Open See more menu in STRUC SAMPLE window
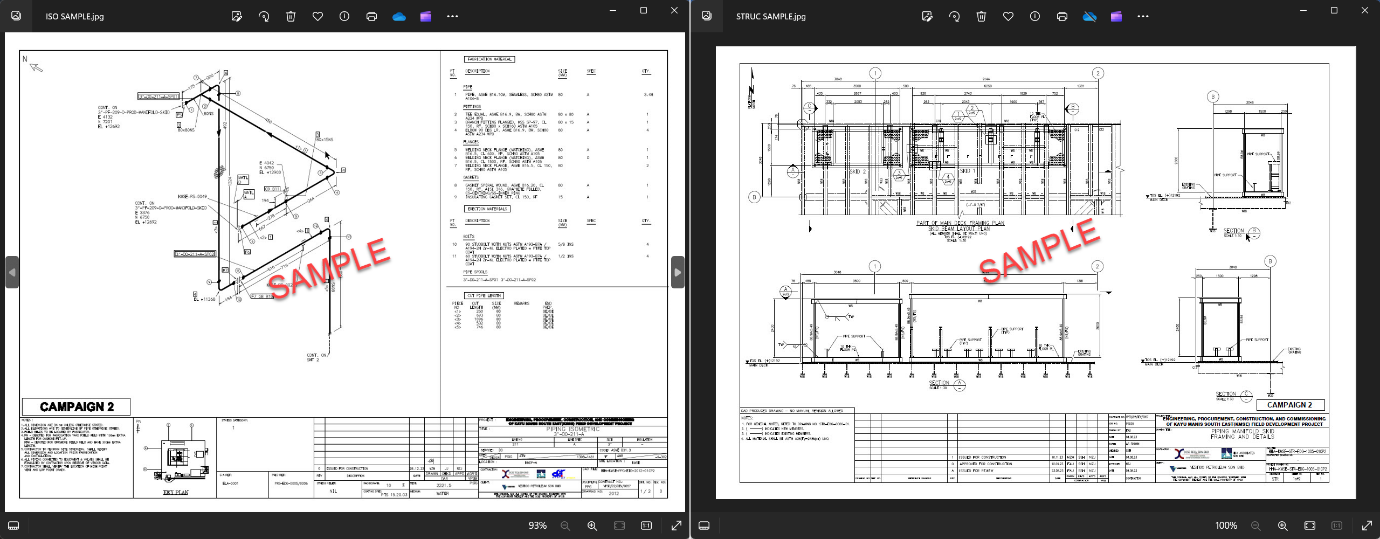 [x=1143, y=16]
